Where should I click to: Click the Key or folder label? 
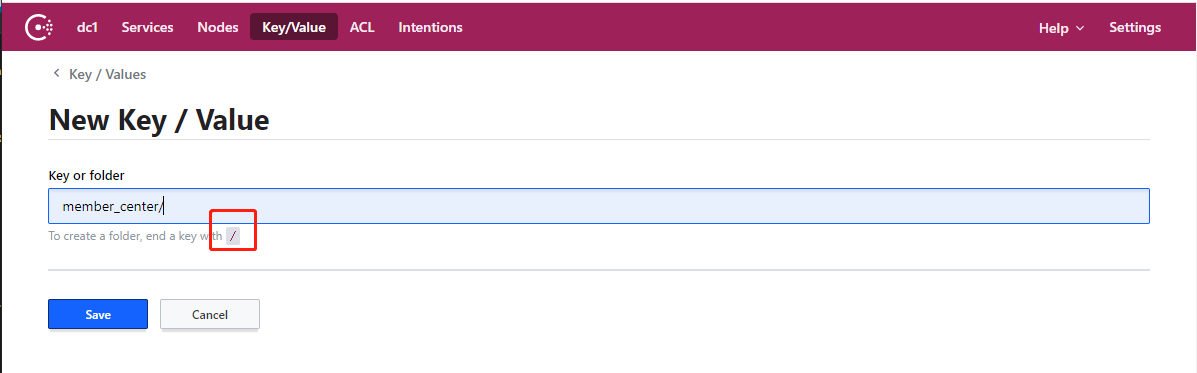tap(86, 175)
